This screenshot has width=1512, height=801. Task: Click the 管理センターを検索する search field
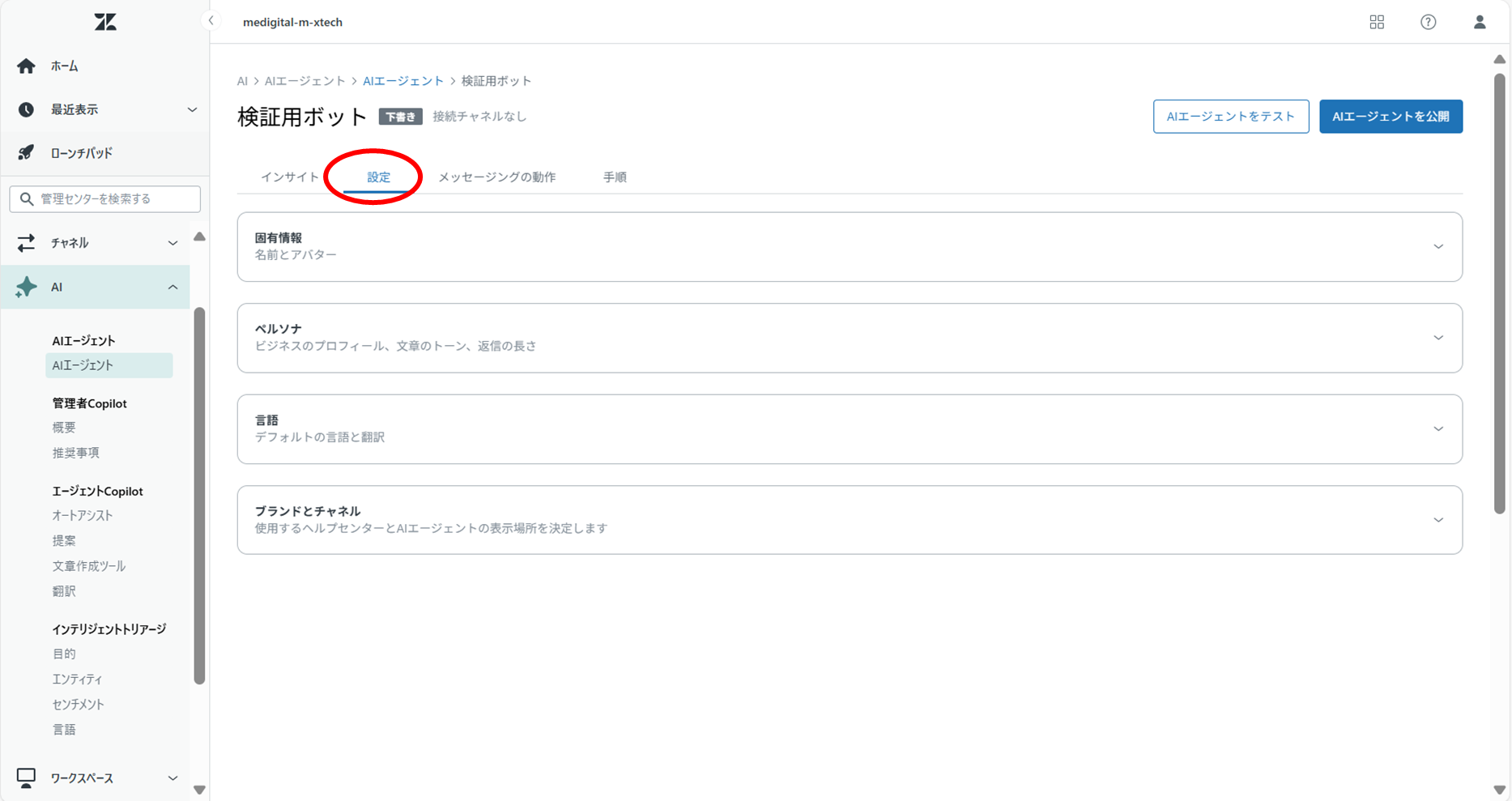[105, 198]
